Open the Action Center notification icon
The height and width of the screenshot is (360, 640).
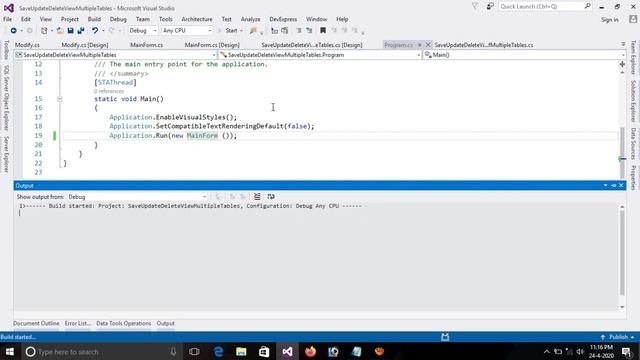pos(627,351)
